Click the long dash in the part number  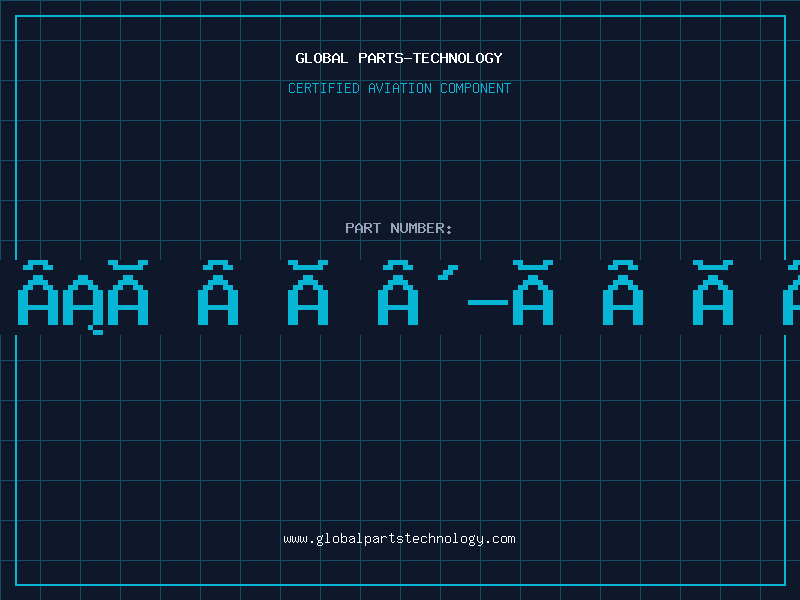click(x=488, y=303)
